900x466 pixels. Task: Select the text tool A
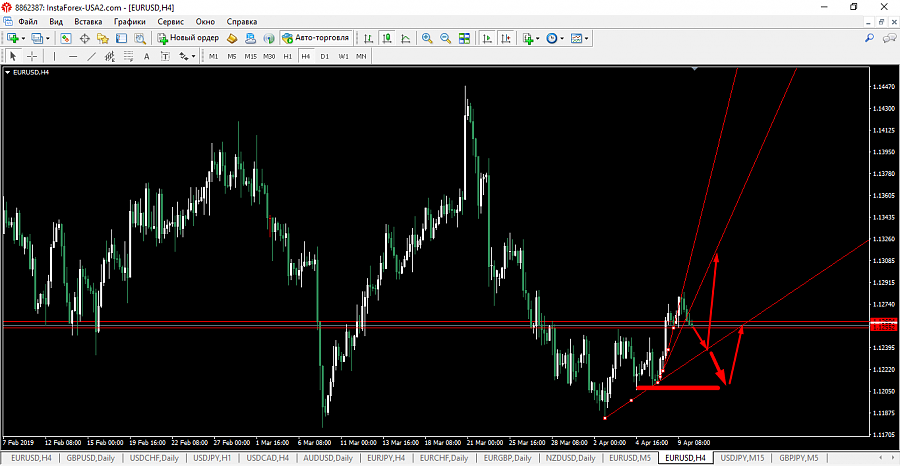pyautogui.click(x=146, y=56)
